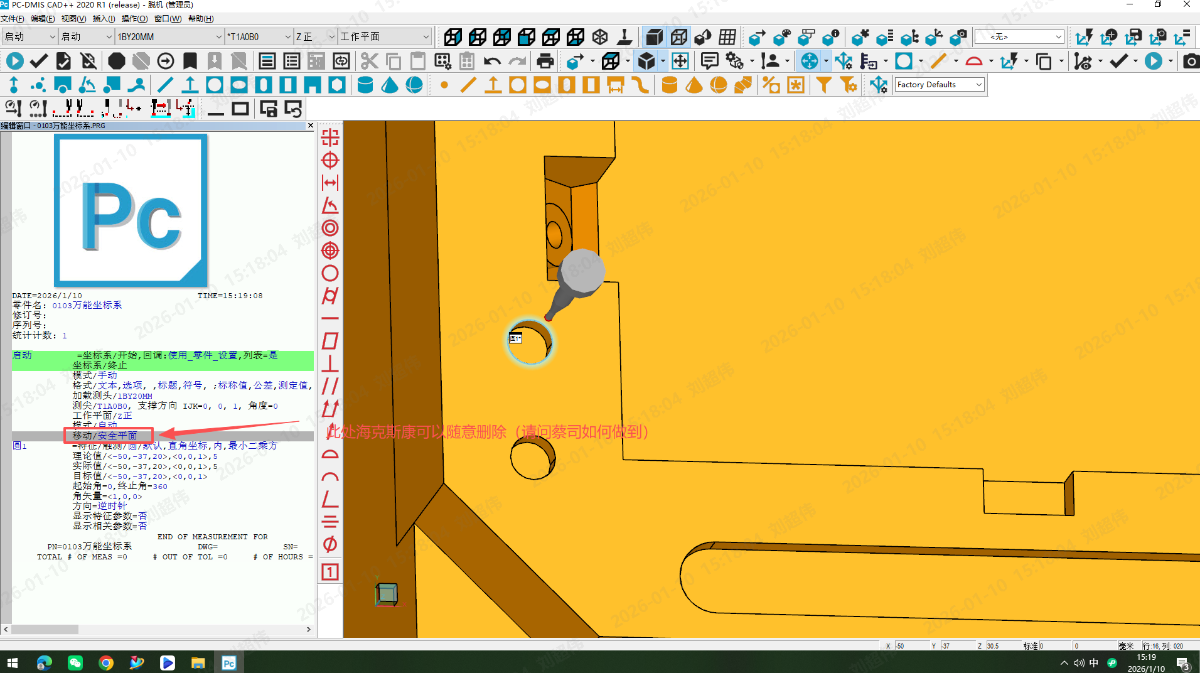The height and width of the screenshot is (673, 1200).
Task: Open WeChat from the Windows taskbar
Action: 75,662
